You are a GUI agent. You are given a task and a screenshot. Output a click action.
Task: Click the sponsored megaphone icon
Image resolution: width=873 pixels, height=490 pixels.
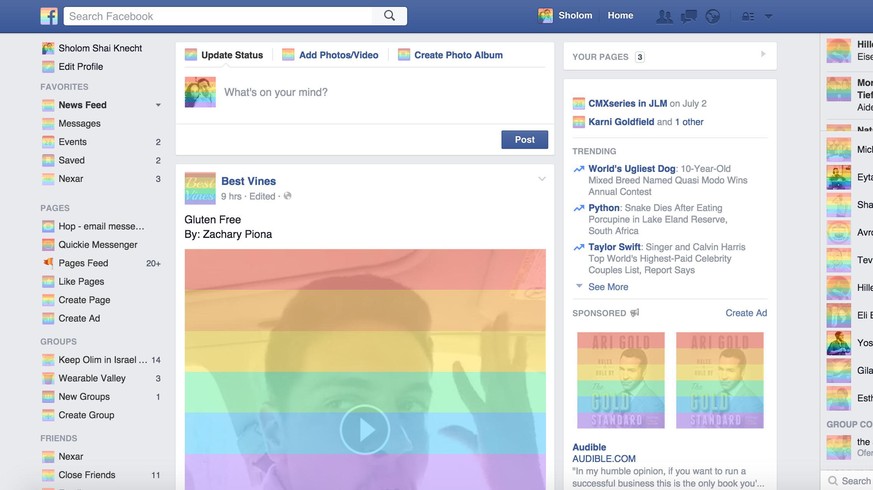click(x=635, y=313)
